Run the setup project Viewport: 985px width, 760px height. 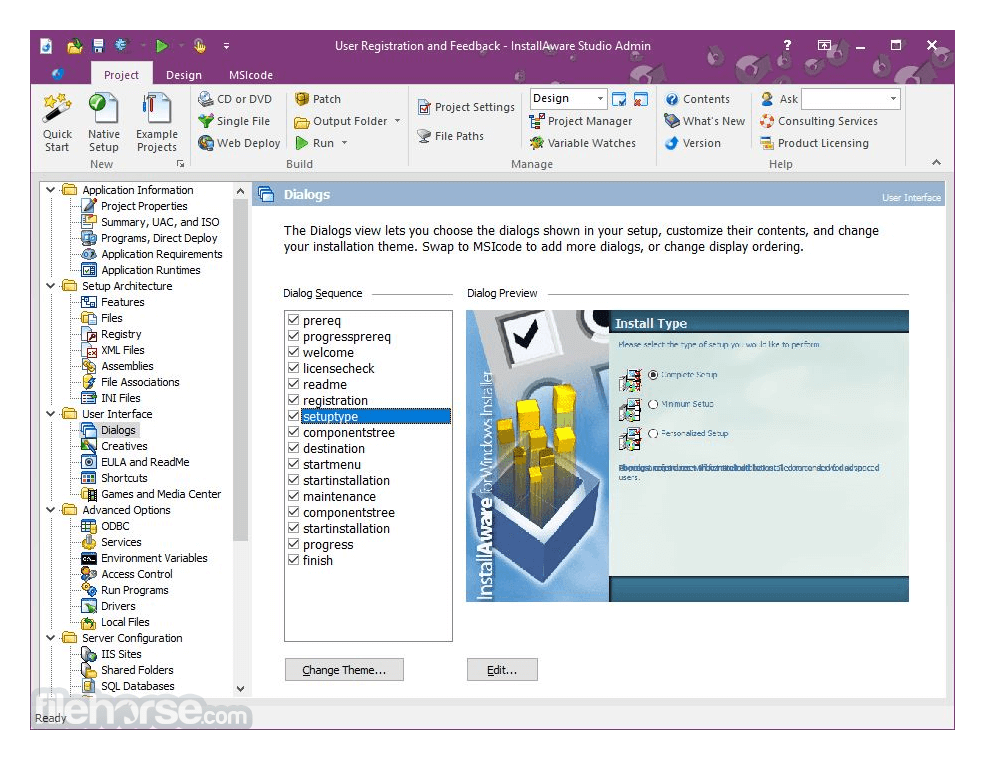(315, 143)
